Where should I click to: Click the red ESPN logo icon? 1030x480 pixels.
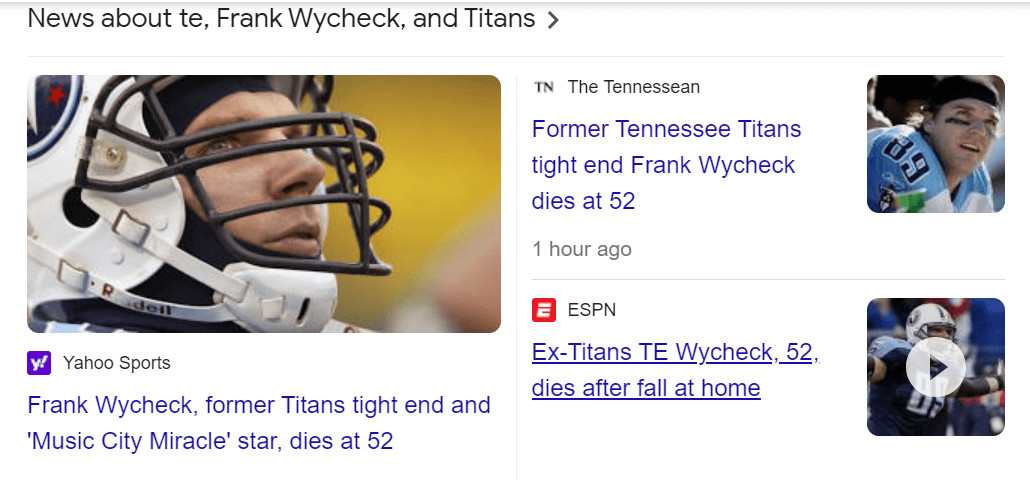pos(544,310)
